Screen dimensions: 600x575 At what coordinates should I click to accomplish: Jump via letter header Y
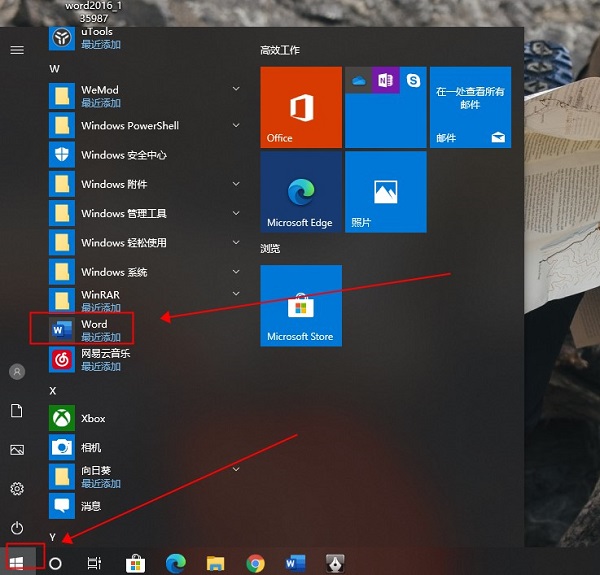(x=52, y=537)
